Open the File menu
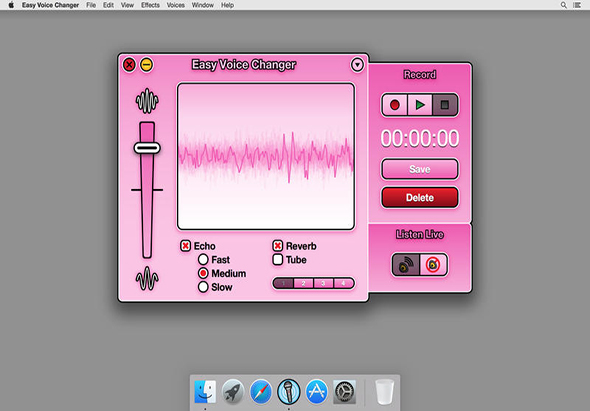The height and width of the screenshot is (411, 590). click(x=91, y=5)
